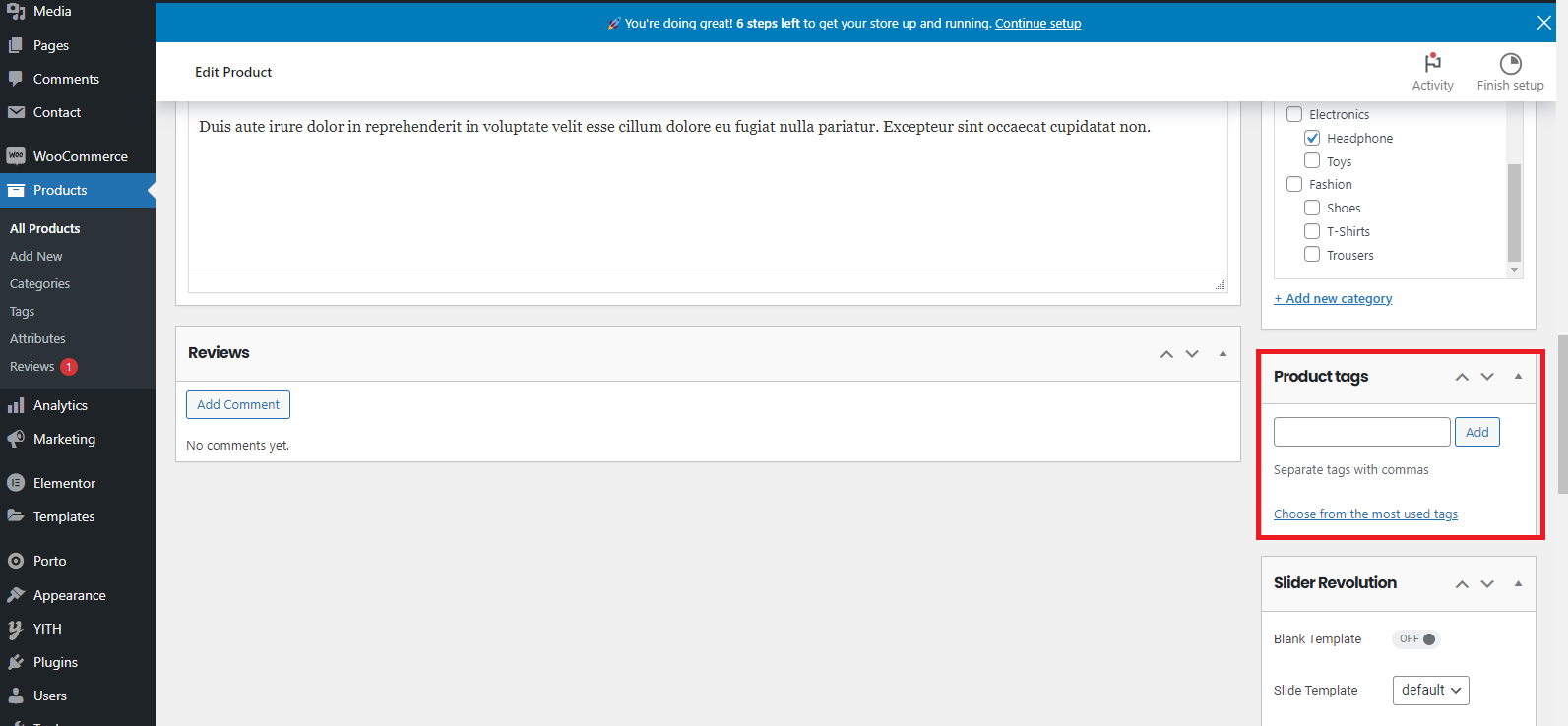Open the Finish setup progress icon
Image resolution: width=1568 pixels, height=726 pixels.
click(x=1510, y=63)
